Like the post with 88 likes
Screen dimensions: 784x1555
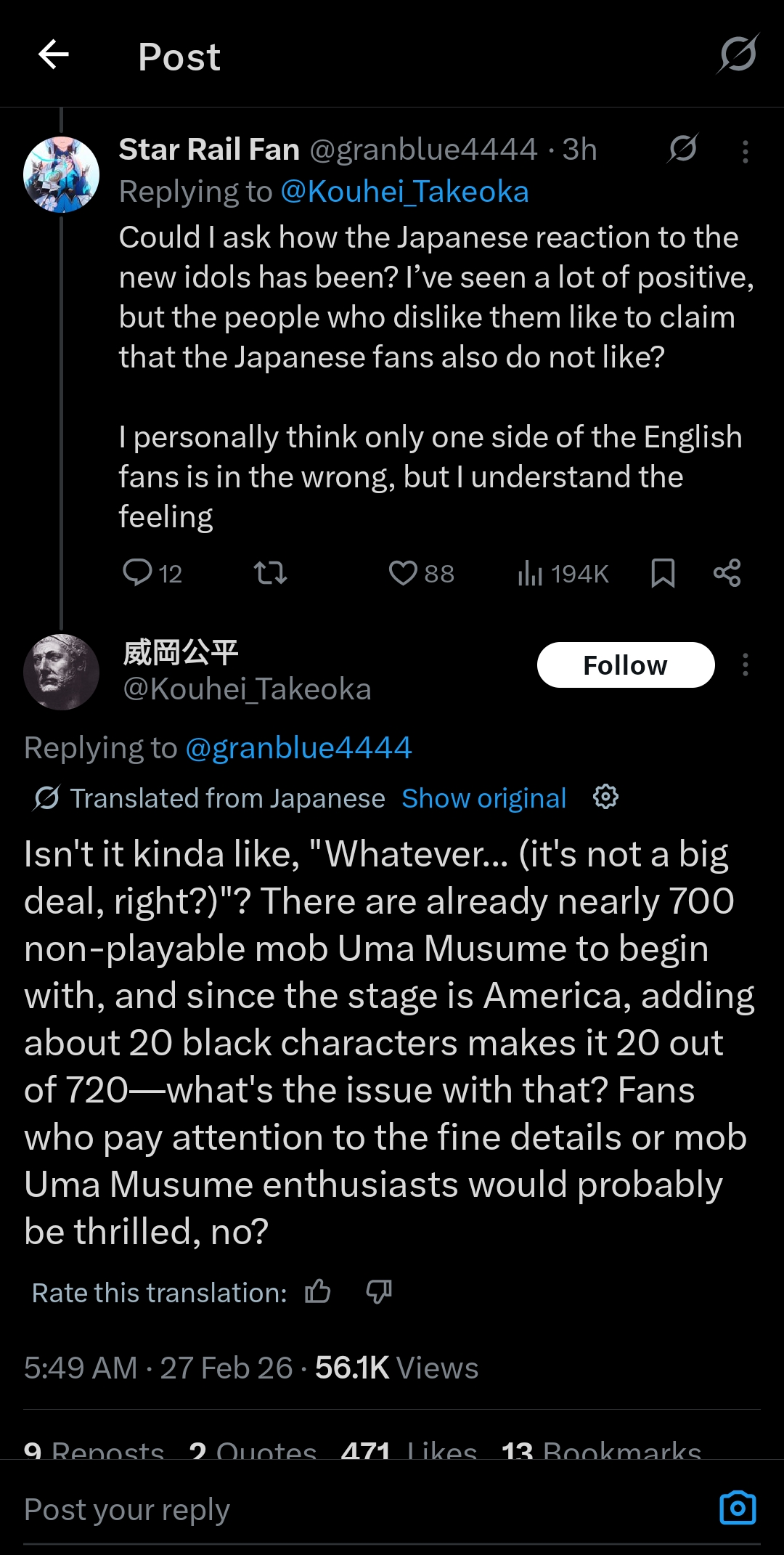[421, 573]
